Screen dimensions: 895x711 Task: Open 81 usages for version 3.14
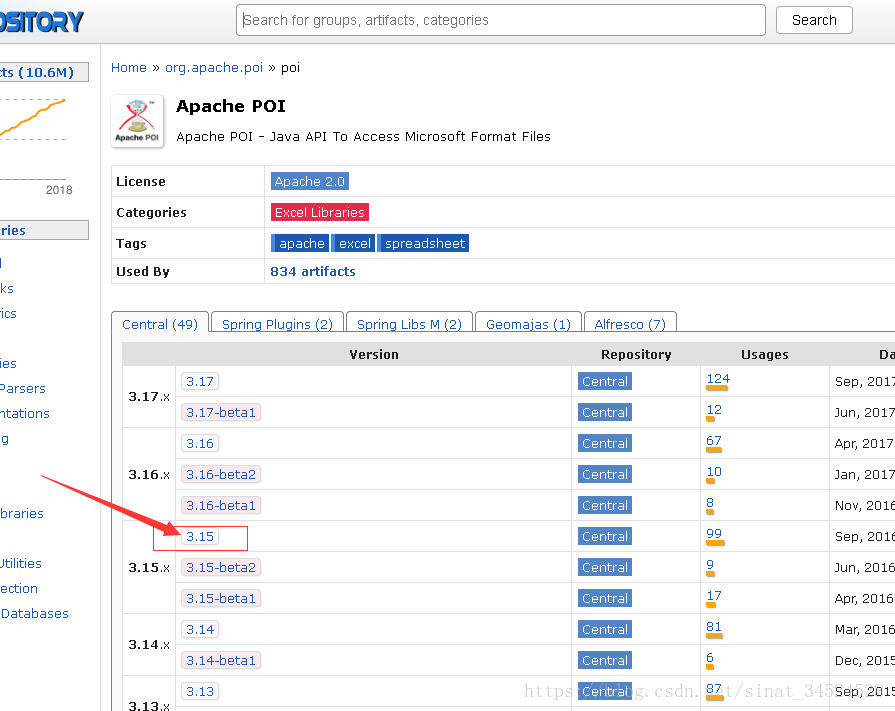coord(713,627)
